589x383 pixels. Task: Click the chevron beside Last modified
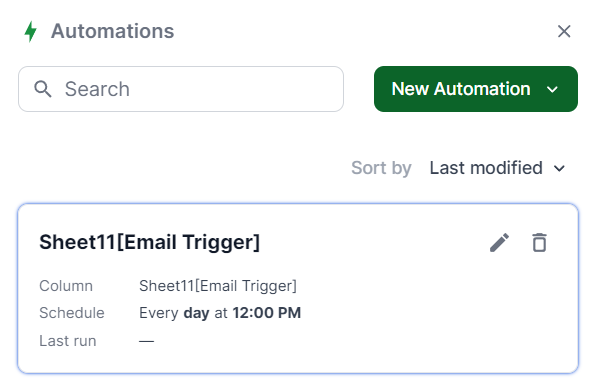pyautogui.click(x=559, y=169)
